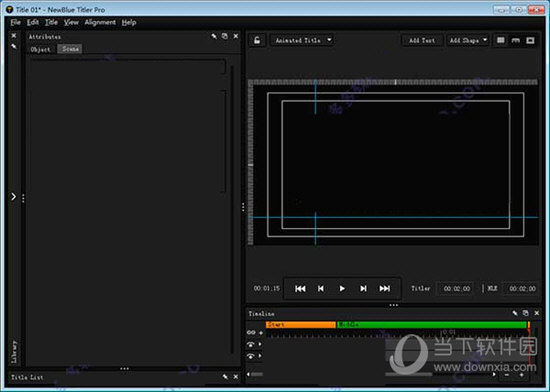Toggle the lock icon in the preview toolbar
Image resolution: width=550 pixels, height=392 pixels.
257,40
